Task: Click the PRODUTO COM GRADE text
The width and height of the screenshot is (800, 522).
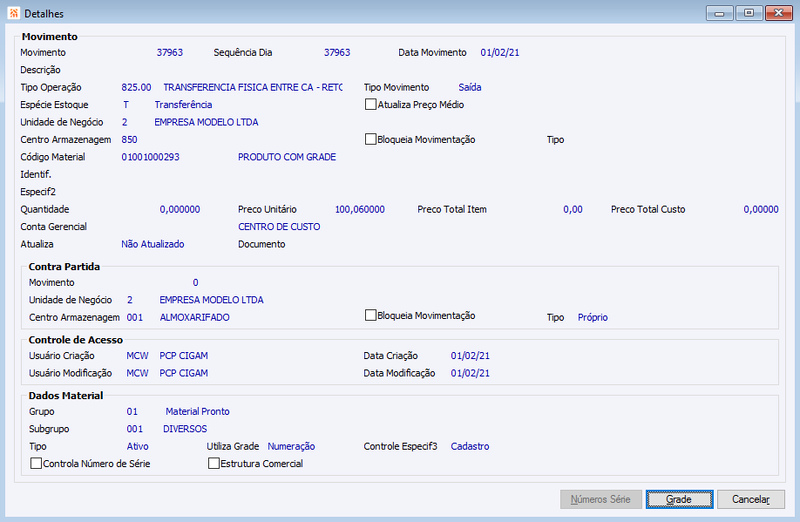Action: coord(287,157)
